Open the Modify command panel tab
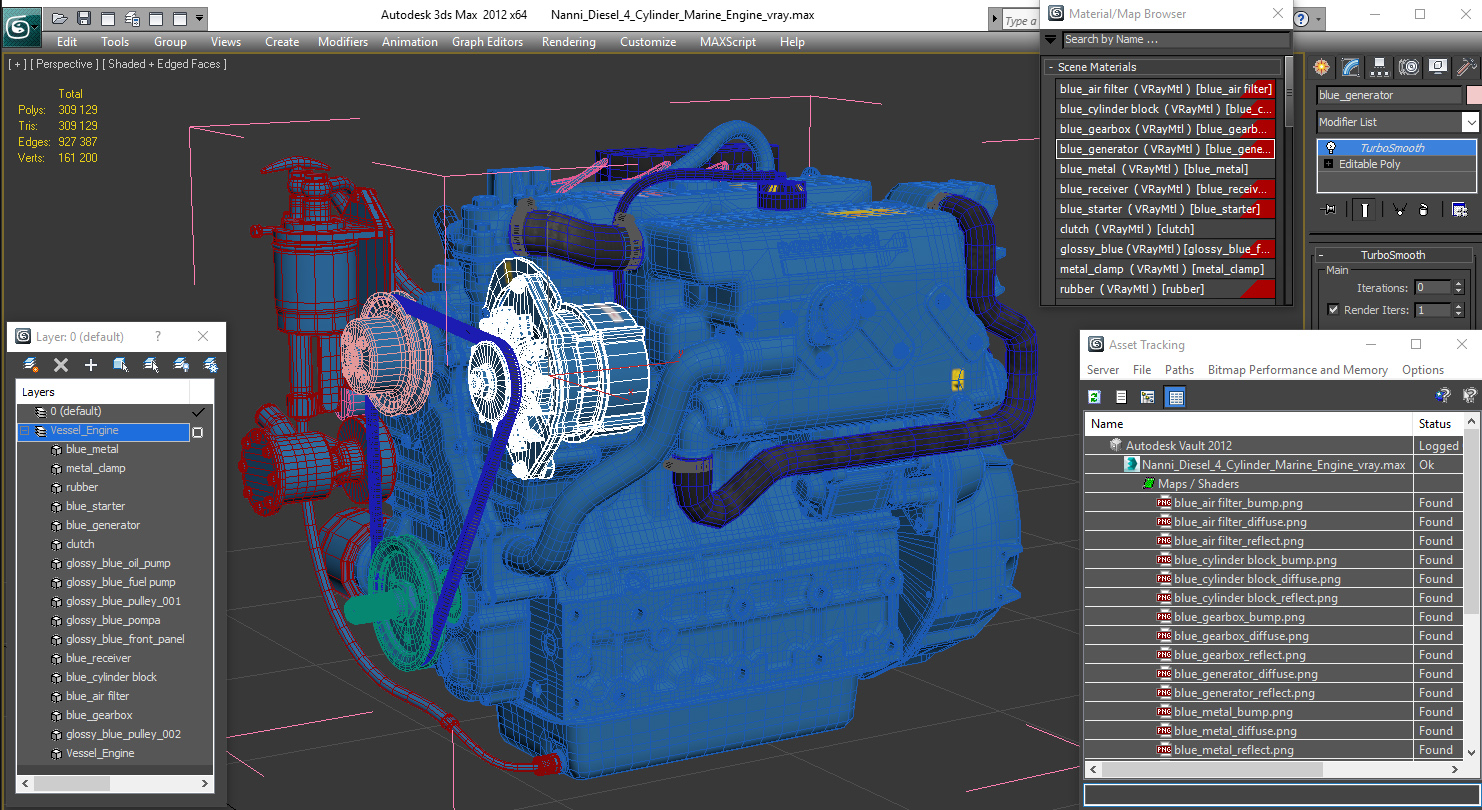 coord(1351,67)
